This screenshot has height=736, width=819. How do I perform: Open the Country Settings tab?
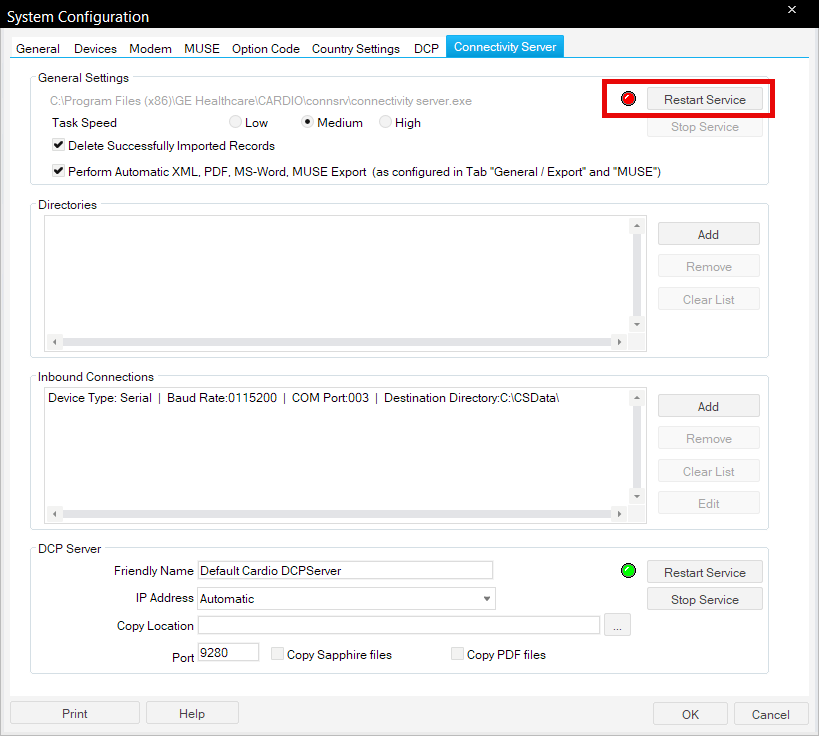[x=355, y=48]
